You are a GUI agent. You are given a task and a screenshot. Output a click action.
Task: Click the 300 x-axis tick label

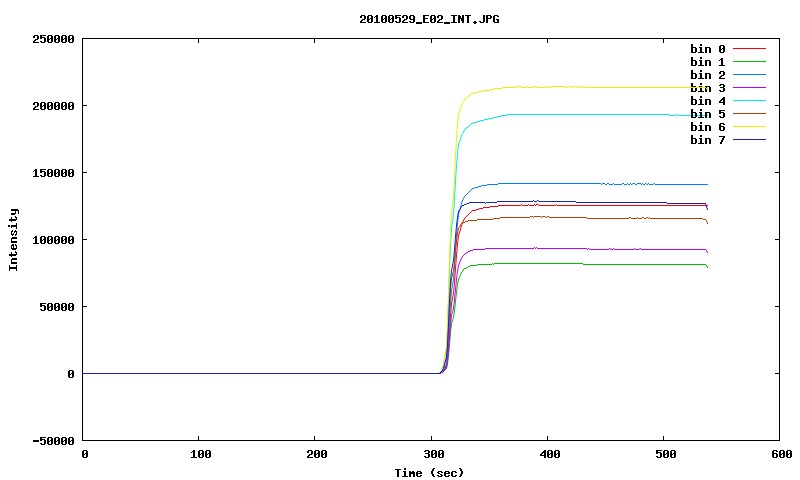tap(434, 454)
